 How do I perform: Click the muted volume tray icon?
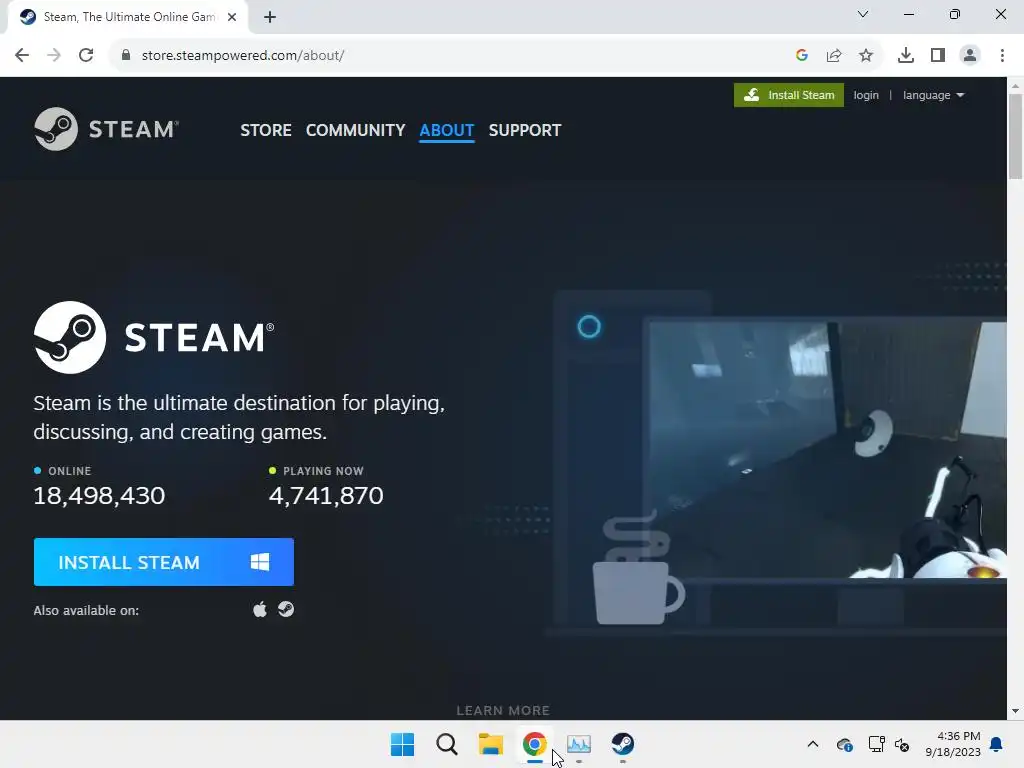[x=902, y=744]
